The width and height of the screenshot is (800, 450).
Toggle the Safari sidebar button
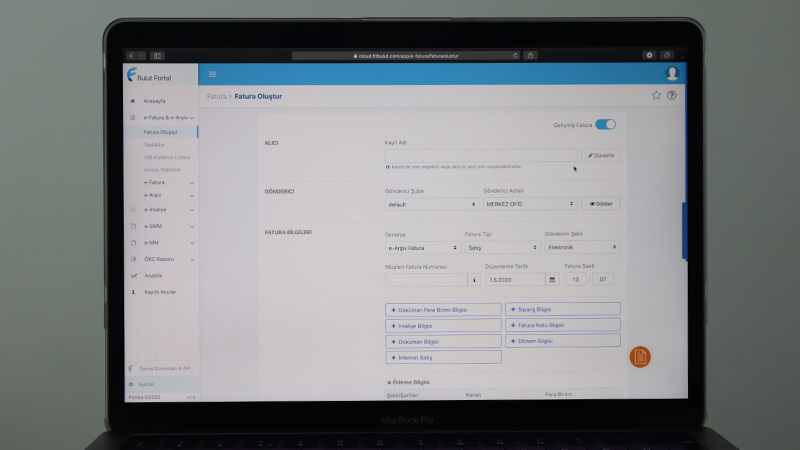point(157,56)
